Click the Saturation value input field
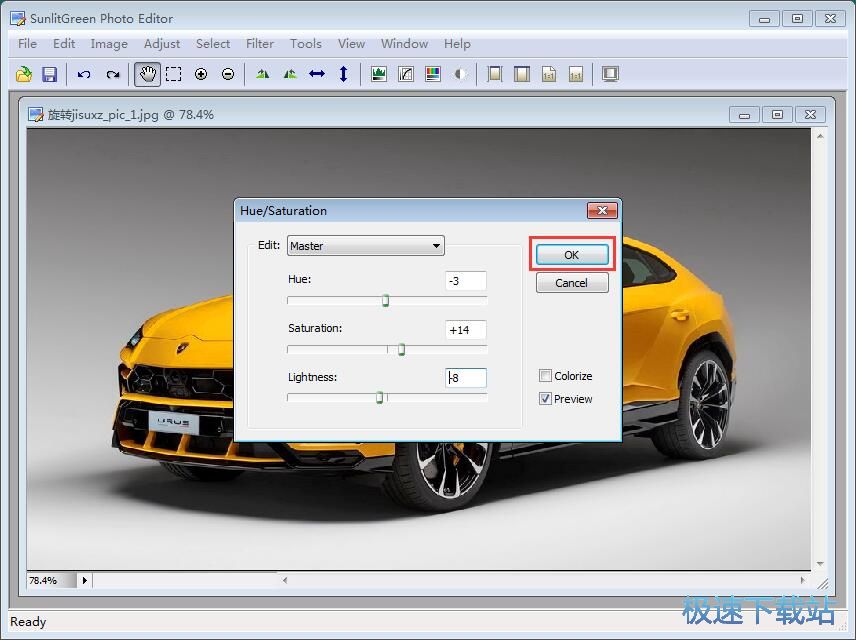Viewport: 856px width, 640px height. [466, 330]
